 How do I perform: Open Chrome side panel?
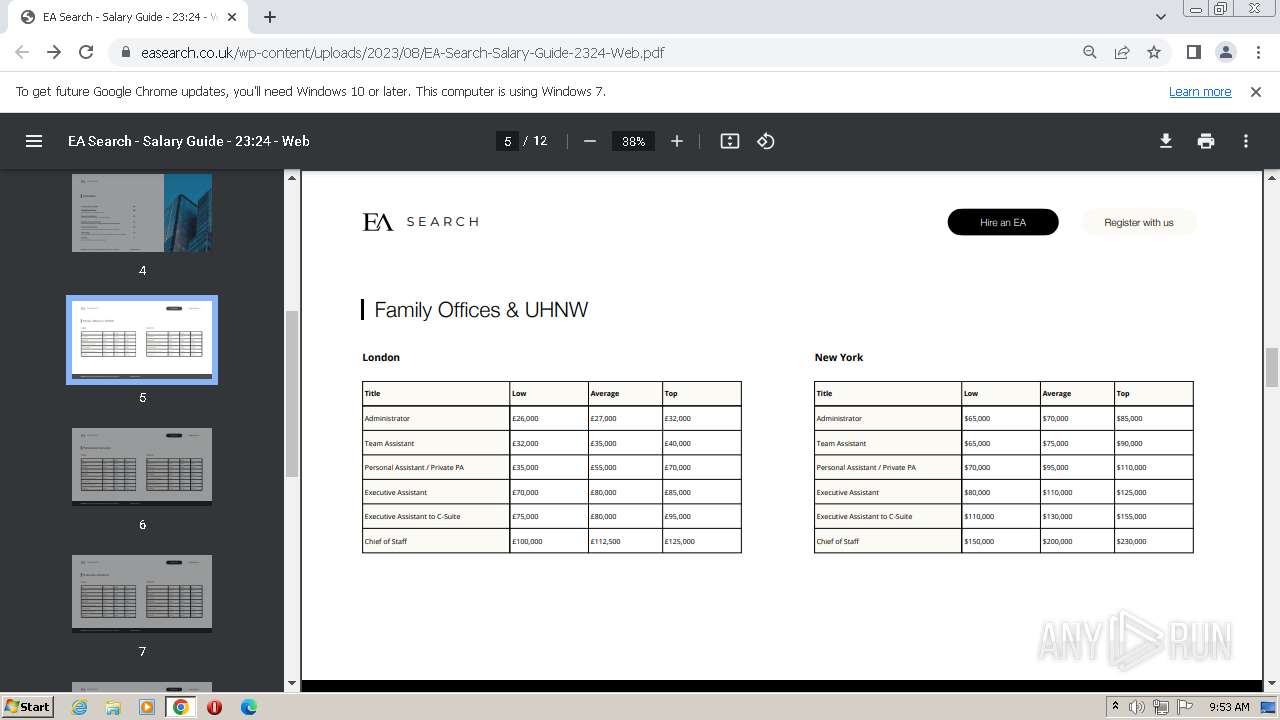(x=1193, y=52)
